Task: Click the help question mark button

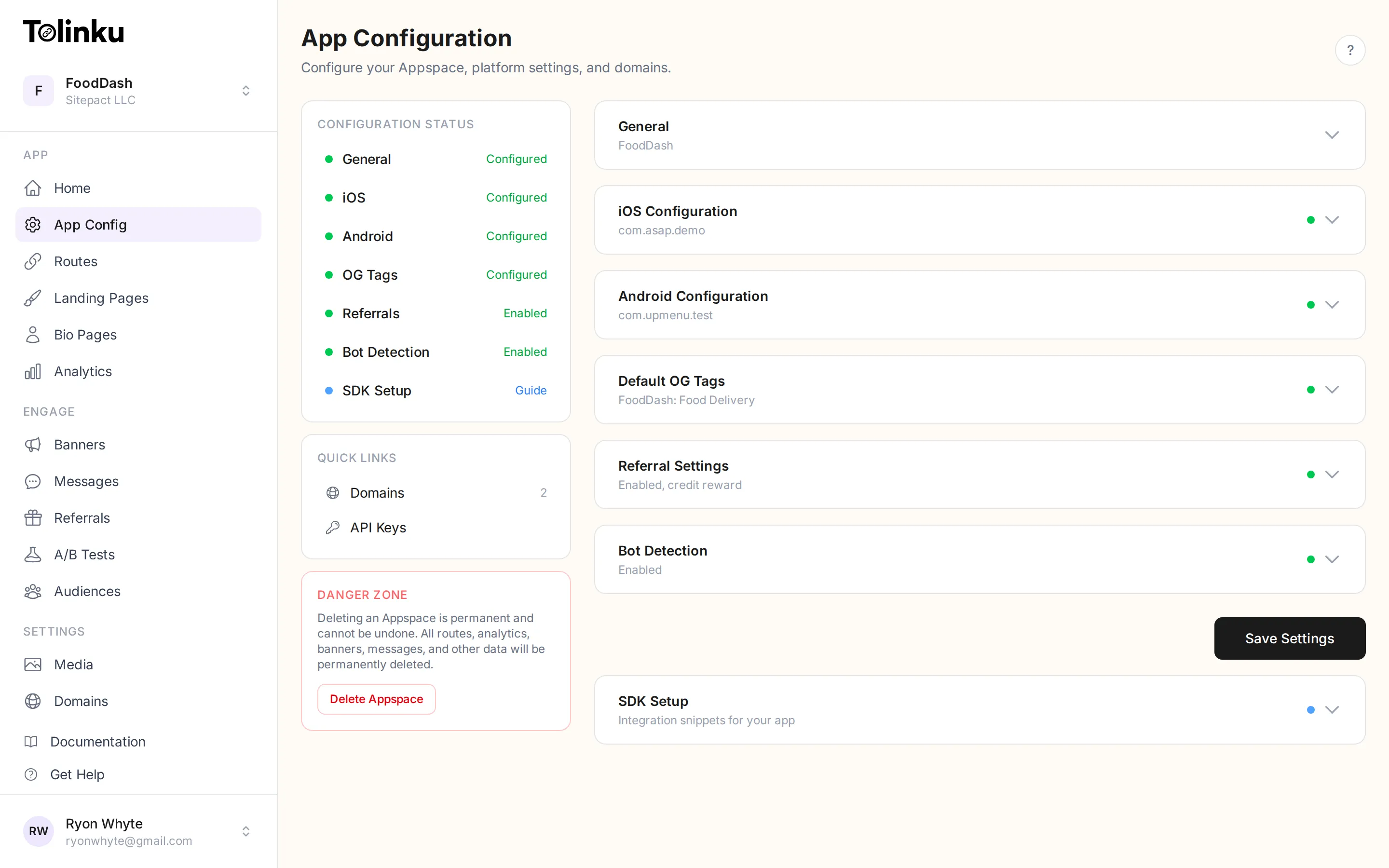Action: 1350,50
